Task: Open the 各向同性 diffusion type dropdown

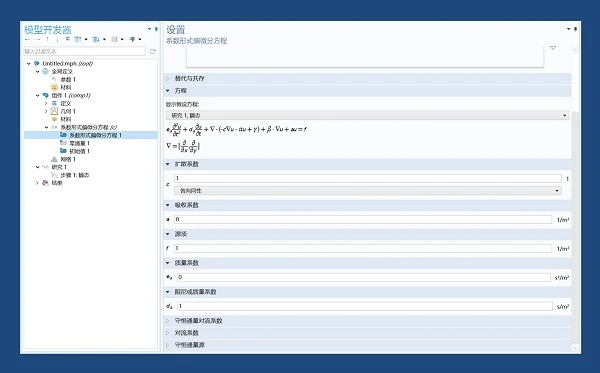Action: click(x=368, y=191)
